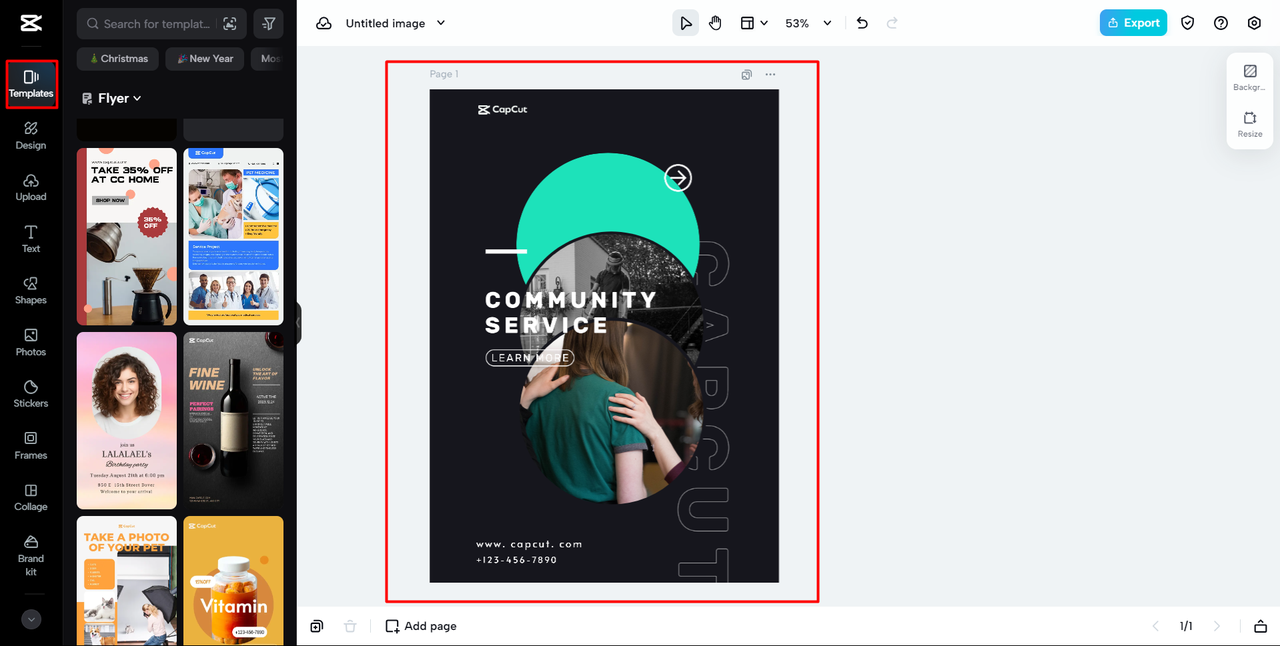
Task: Select the pointer select tool
Action: point(685,23)
